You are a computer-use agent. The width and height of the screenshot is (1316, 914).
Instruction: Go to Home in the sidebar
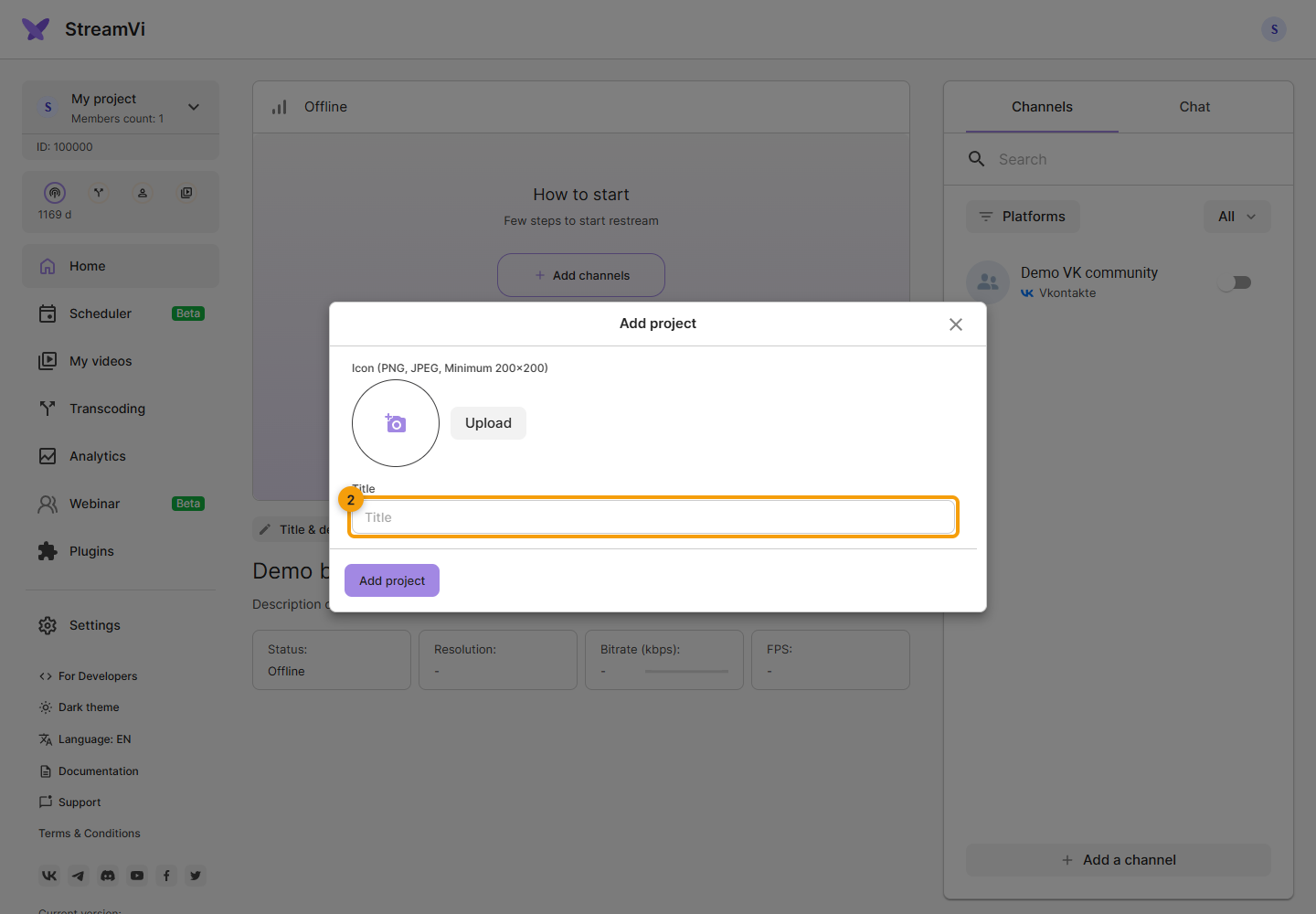pyautogui.click(x=121, y=266)
